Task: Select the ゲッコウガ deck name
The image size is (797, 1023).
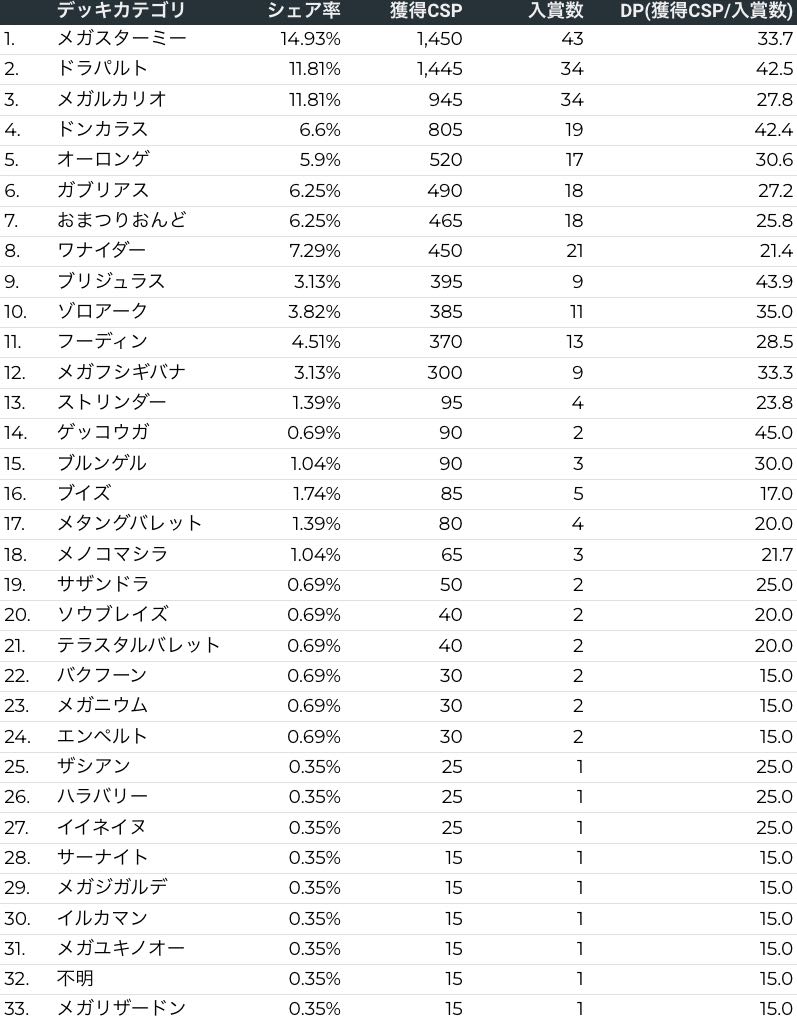Action: point(102,432)
